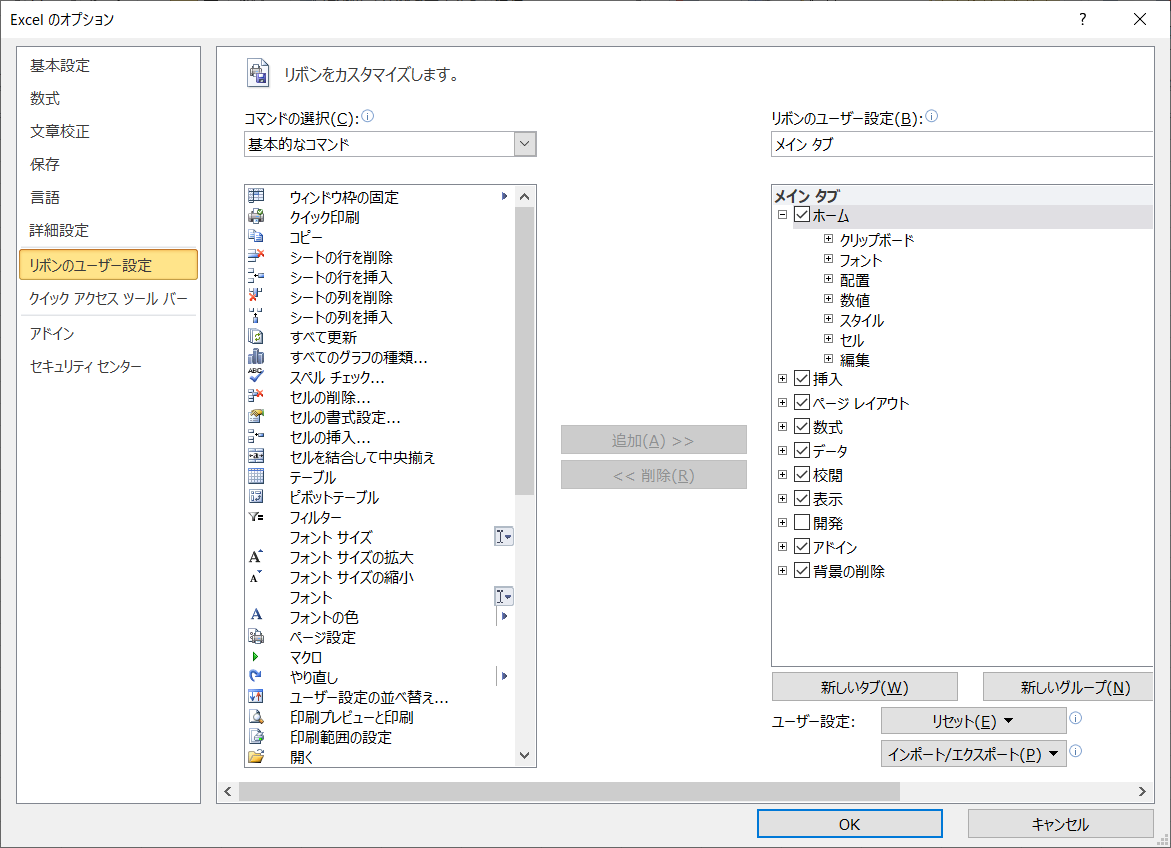This screenshot has height=848, width=1171.
Task: Click the horizontal scrollbar at dialog bottom
Action: tap(568, 792)
